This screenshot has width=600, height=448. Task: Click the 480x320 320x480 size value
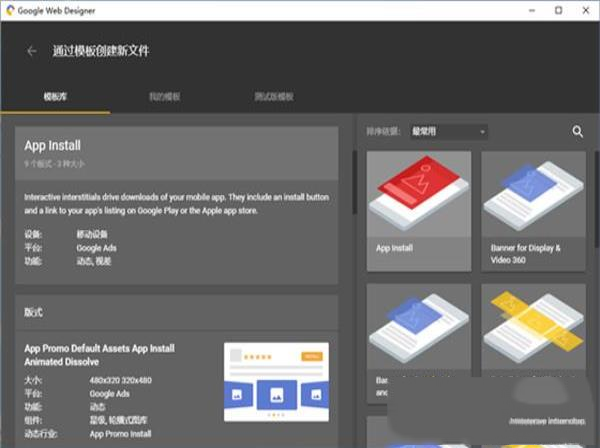(121, 380)
